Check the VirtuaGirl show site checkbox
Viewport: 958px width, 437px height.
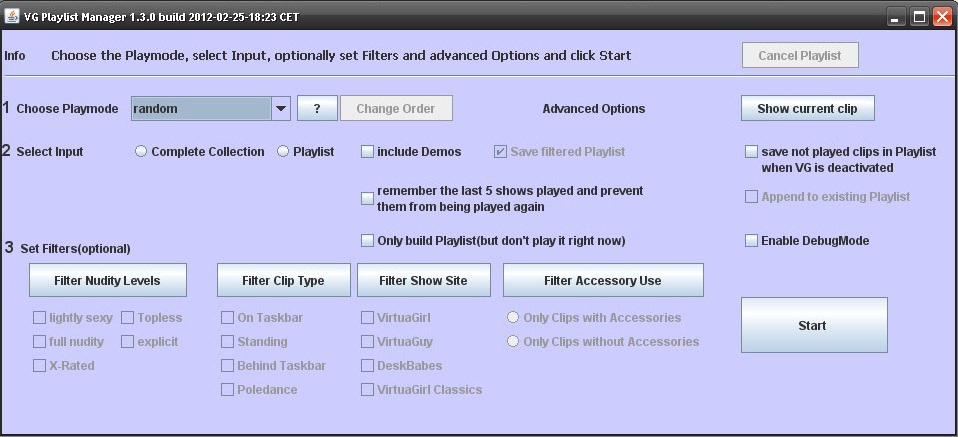[x=367, y=318]
